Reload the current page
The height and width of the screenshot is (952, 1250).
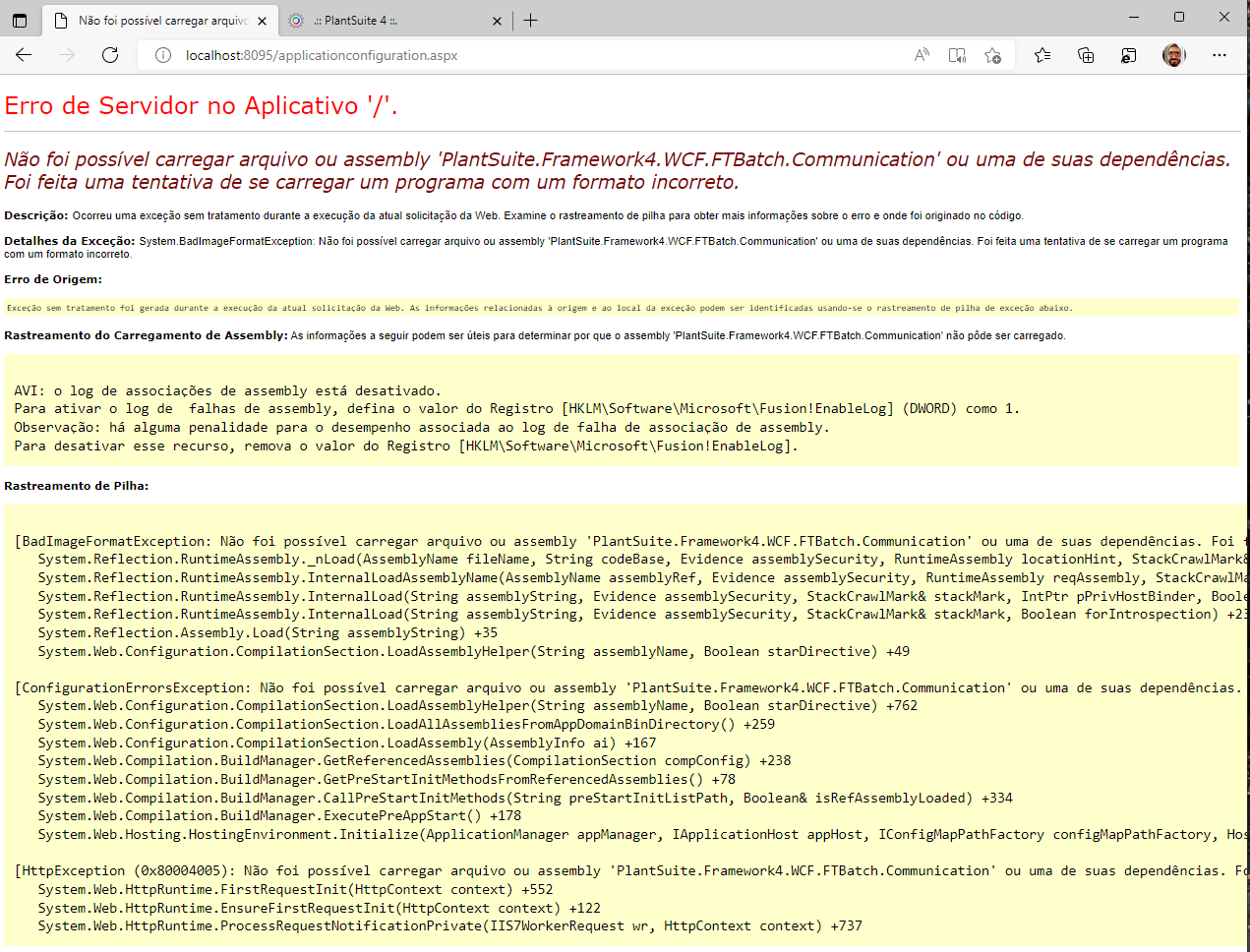(x=110, y=55)
